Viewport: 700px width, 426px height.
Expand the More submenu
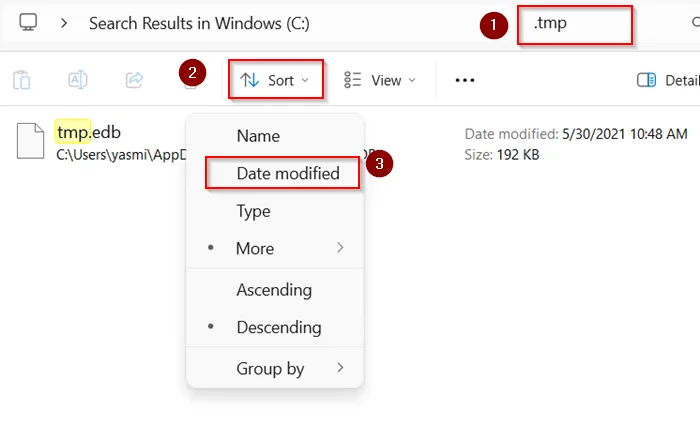[275, 248]
